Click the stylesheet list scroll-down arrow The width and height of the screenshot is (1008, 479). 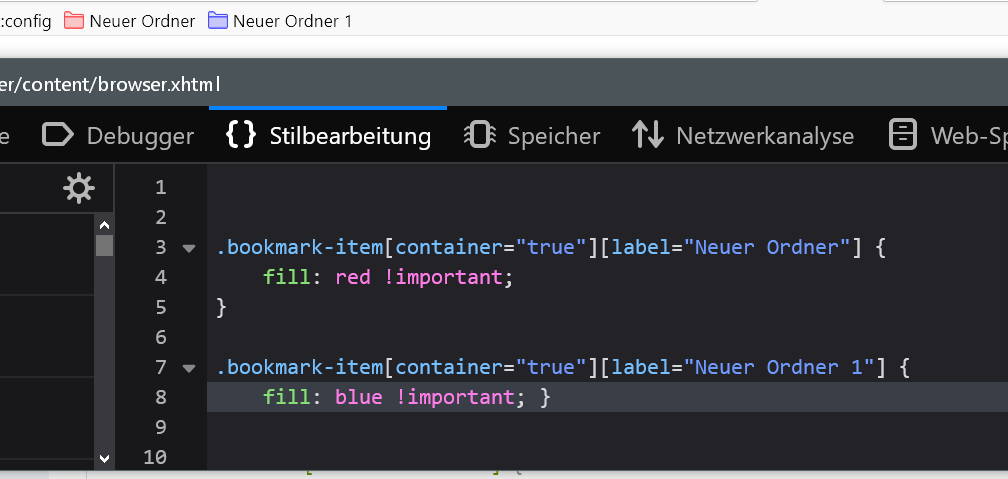(x=105, y=458)
